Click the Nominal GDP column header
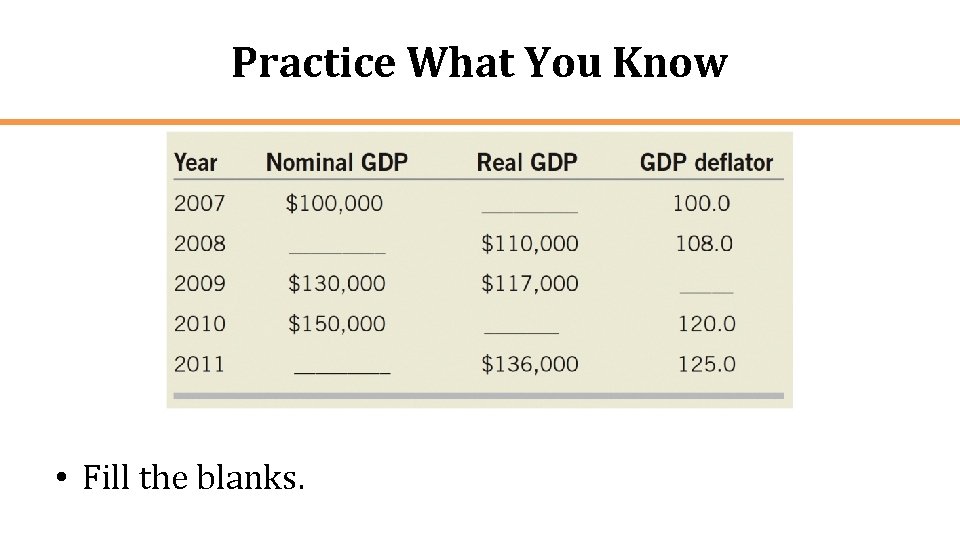 tap(337, 162)
